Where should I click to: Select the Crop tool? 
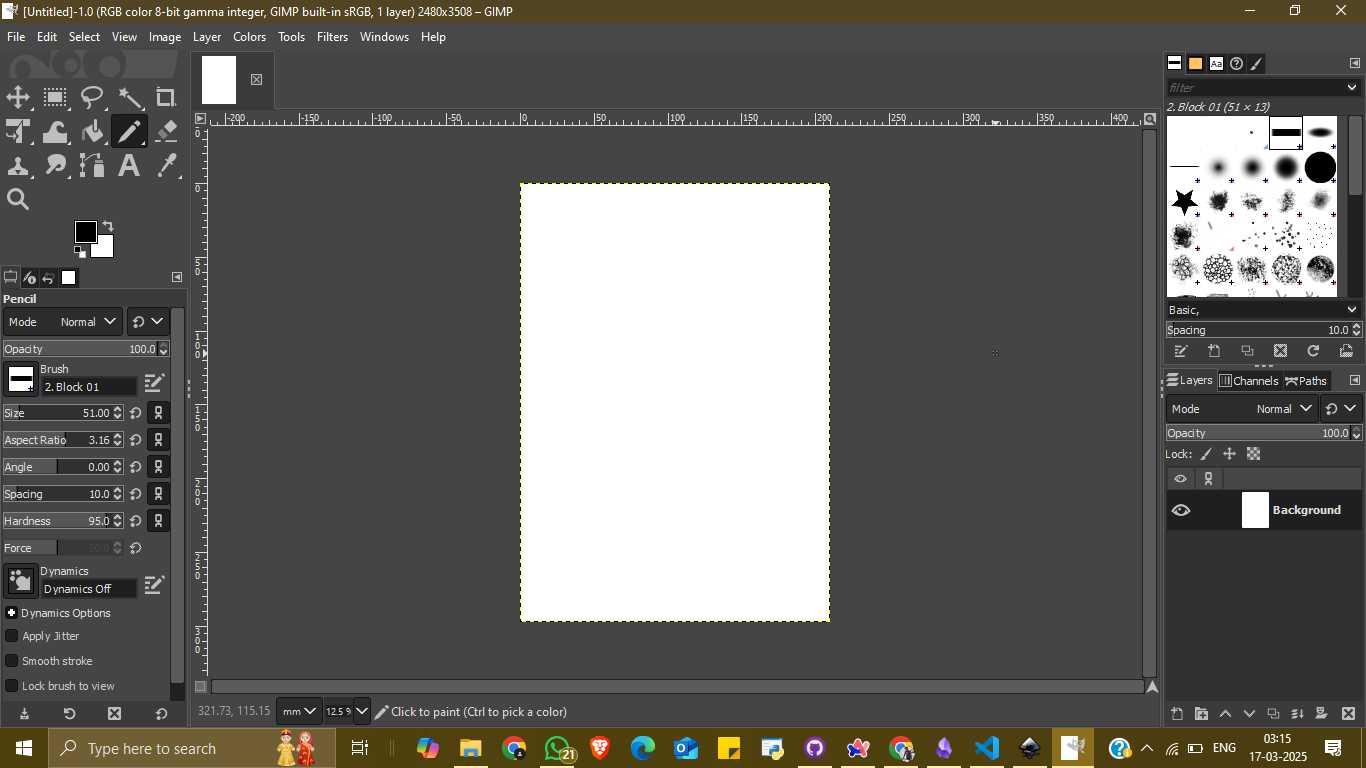(x=166, y=97)
